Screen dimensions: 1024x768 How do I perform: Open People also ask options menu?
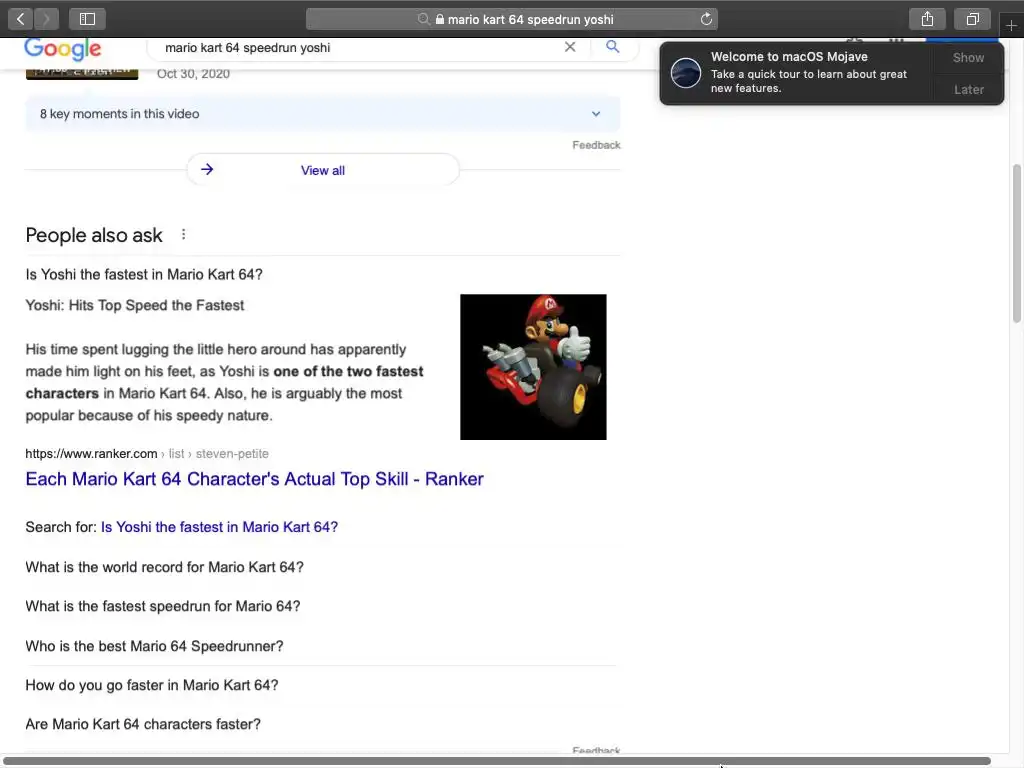point(184,234)
